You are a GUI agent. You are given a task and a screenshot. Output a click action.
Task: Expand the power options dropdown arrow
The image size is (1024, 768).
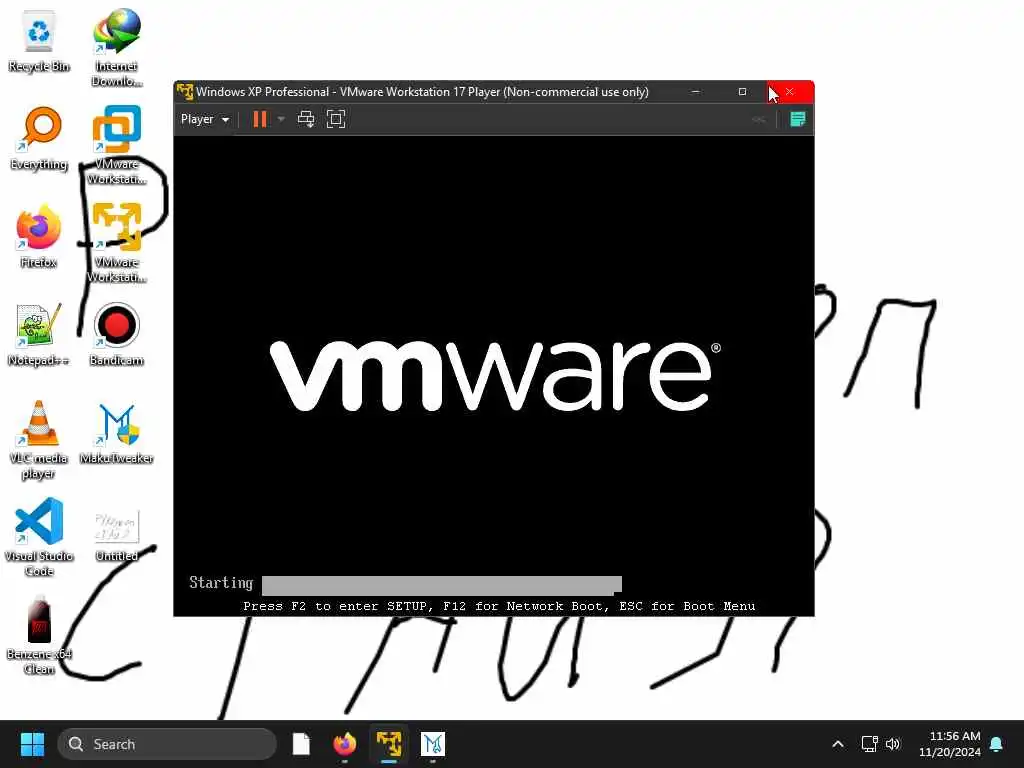281,119
